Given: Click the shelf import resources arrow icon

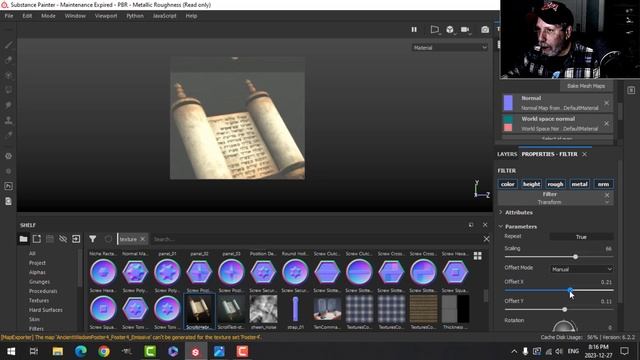Looking at the screenshot, I should click(x=76, y=239).
